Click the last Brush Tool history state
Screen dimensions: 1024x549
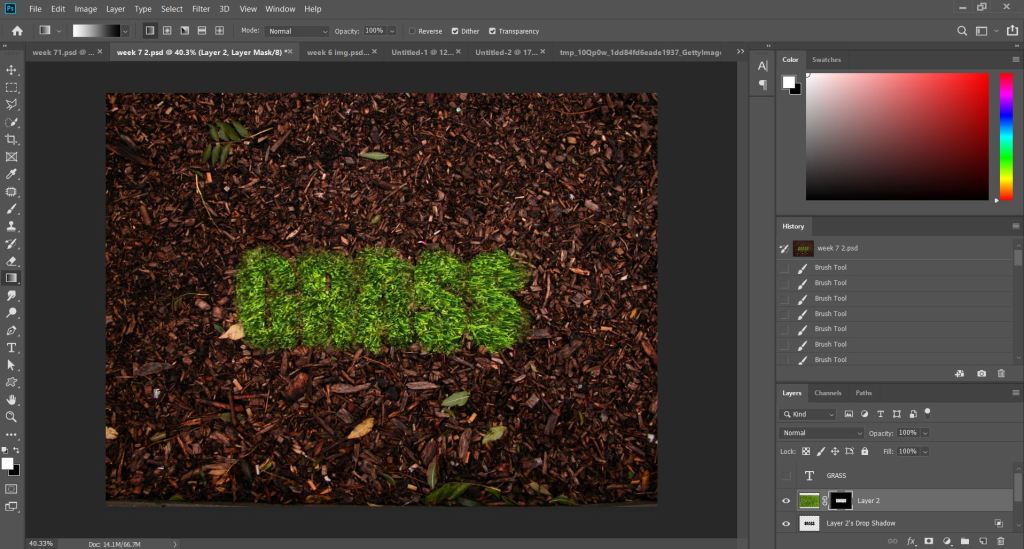pos(830,359)
